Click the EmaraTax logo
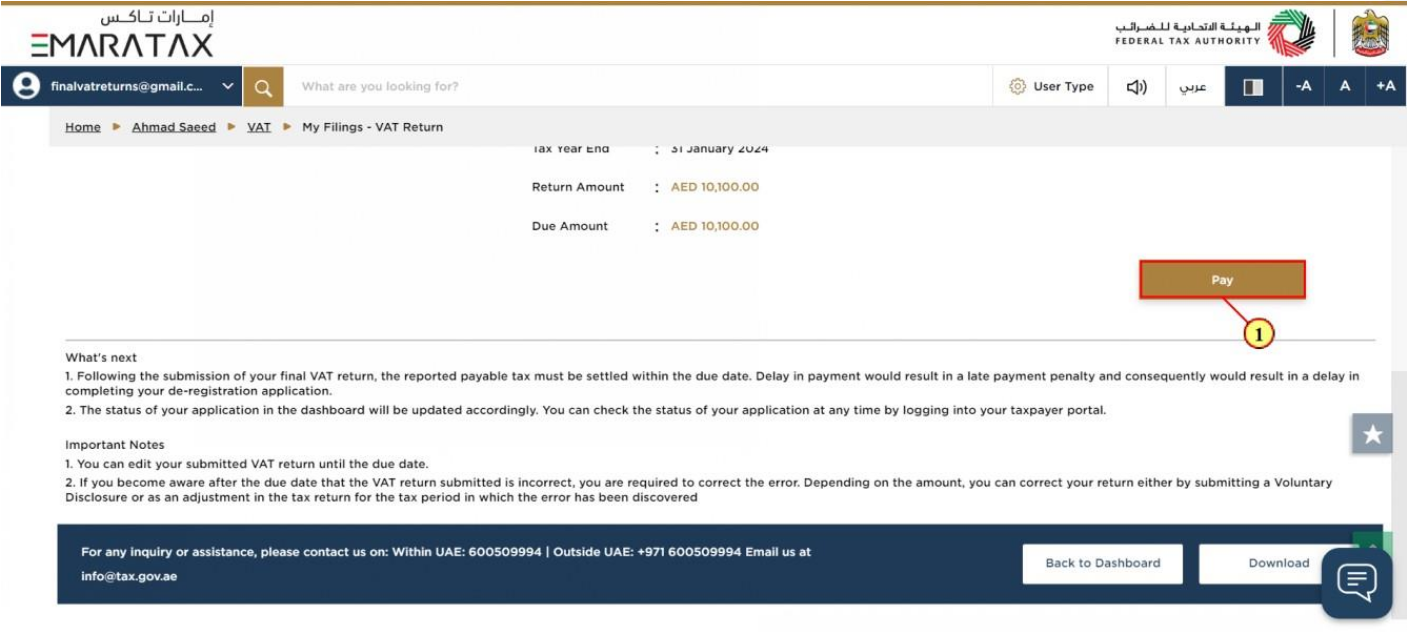The width and height of the screenshot is (1407, 632). click(x=122, y=34)
